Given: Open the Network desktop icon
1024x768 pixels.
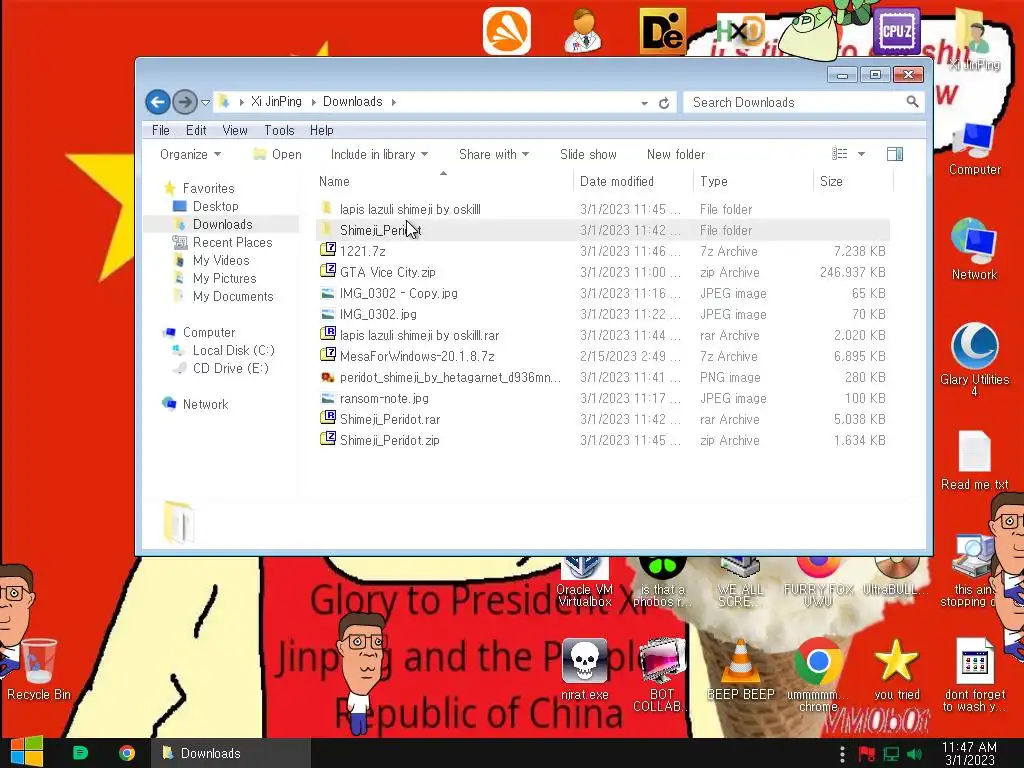Looking at the screenshot, I should click(x=974, y=250).
